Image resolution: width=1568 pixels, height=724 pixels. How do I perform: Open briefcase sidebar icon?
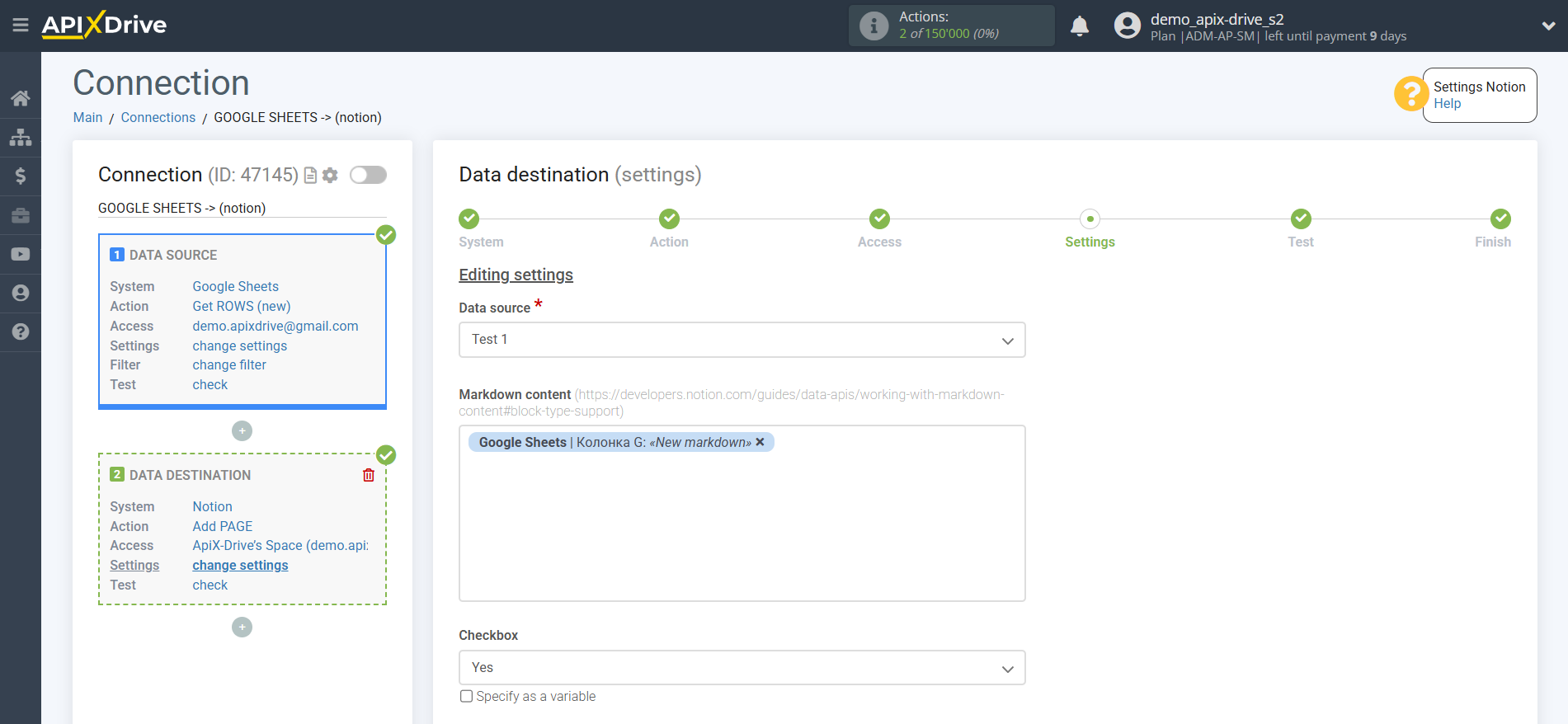coord(21,215)
